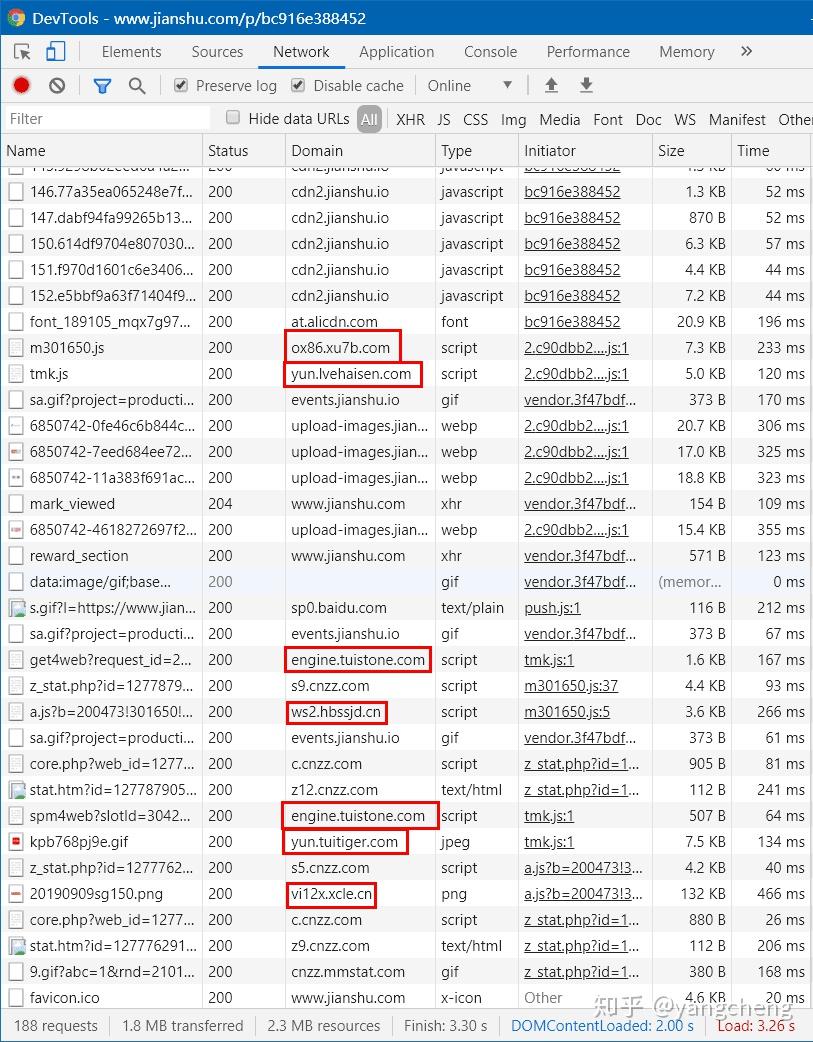813x1042 pixels.
Task: Stop recording network log red button
Action: click(x=21, y=85)
